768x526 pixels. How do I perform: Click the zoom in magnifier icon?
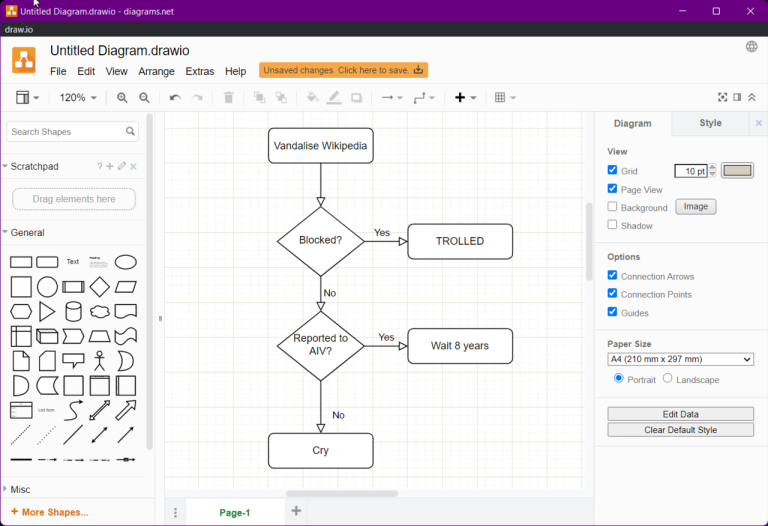(x=122, y=98)
